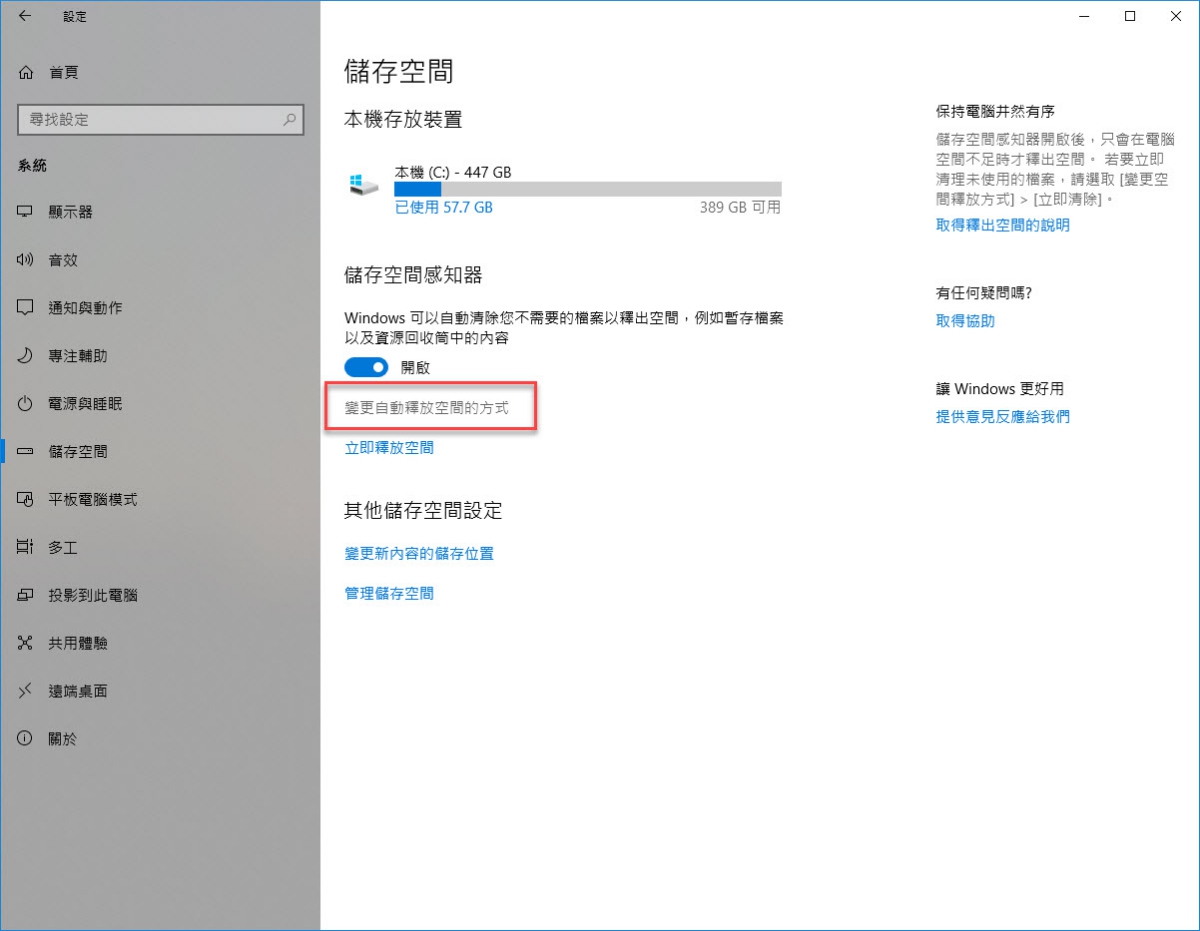Click 提供意見反應給我們 link

[1003, 416]
